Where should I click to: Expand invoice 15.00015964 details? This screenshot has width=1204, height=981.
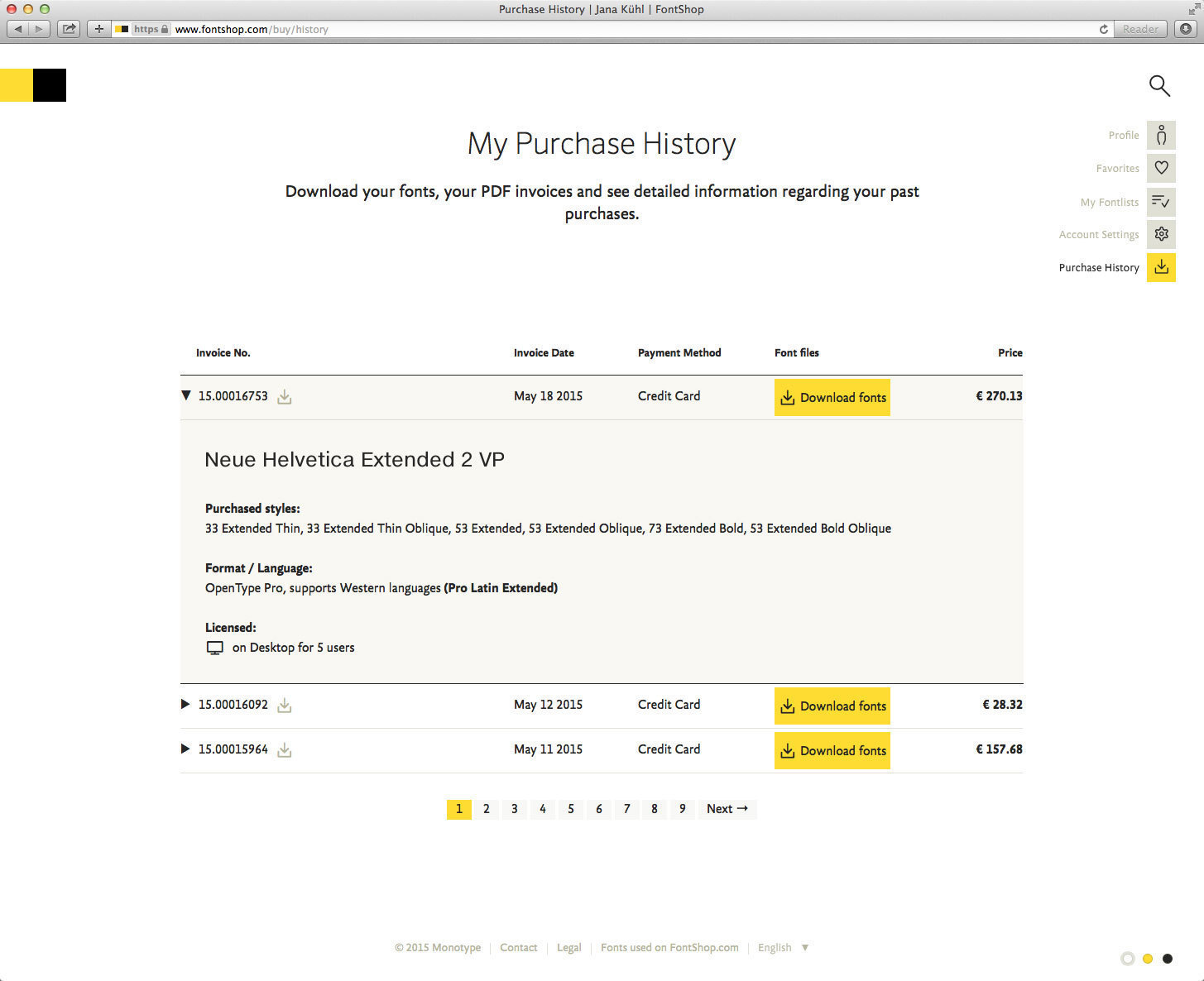tap(185, 749)
